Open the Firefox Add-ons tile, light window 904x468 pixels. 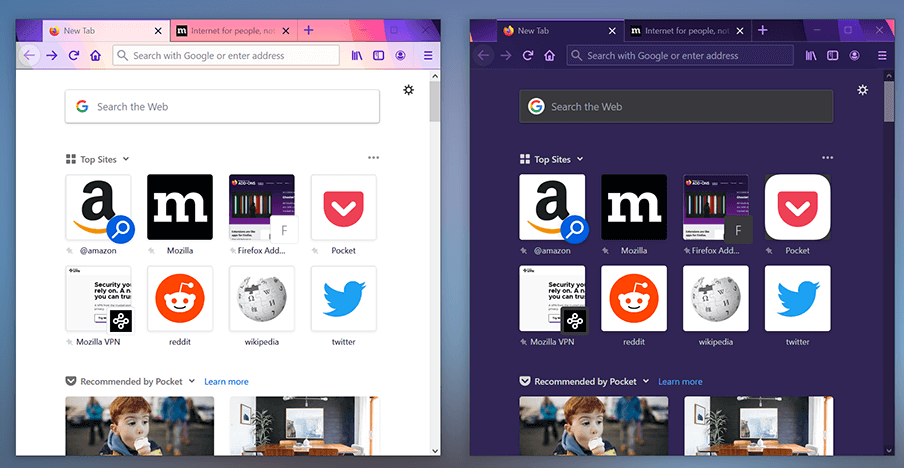(x=262, y=207)
